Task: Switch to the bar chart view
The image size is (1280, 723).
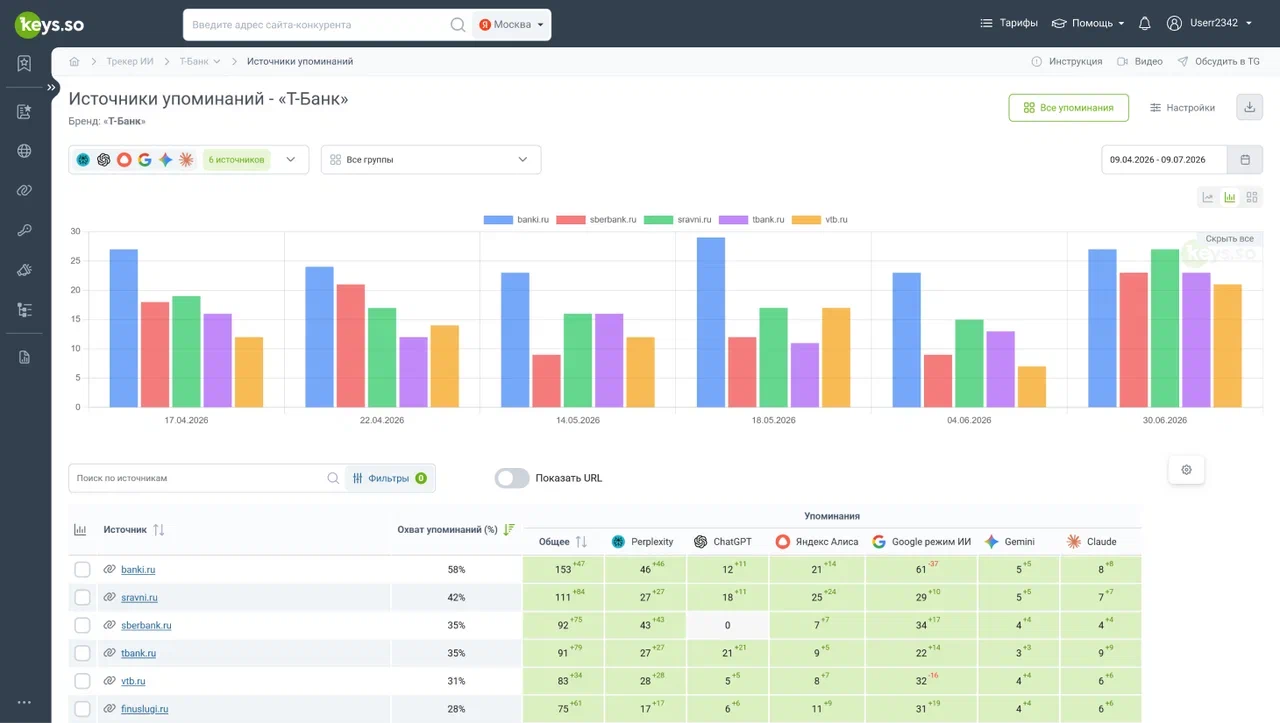Action: coord(1230,197)
